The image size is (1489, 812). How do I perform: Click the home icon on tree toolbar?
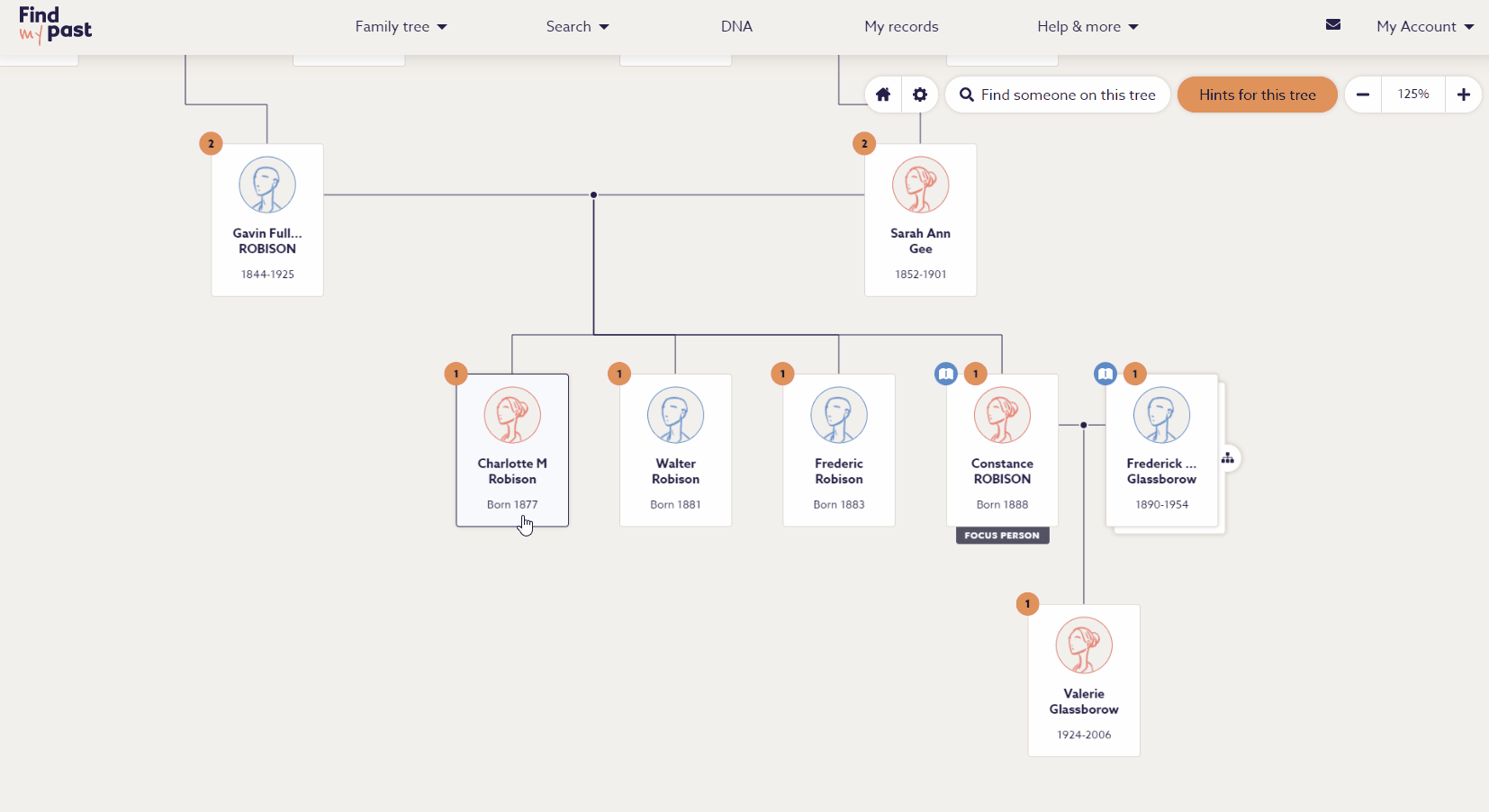[x=883, y=95]
